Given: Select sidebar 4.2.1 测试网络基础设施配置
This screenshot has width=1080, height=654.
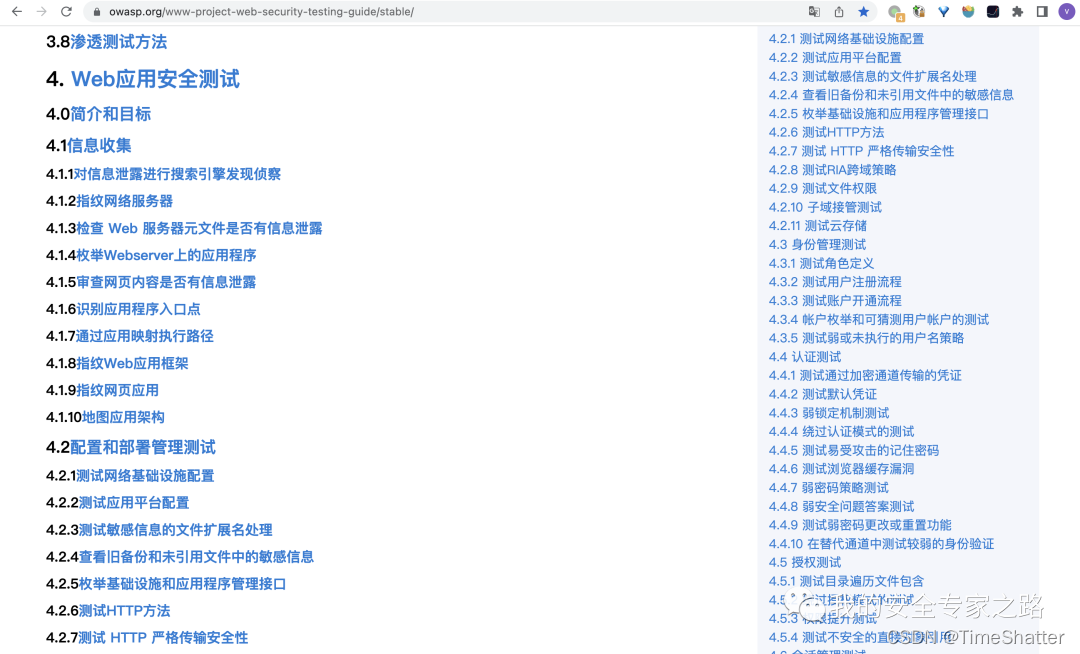Looking at the screenshot, I should tap(847, 39).
